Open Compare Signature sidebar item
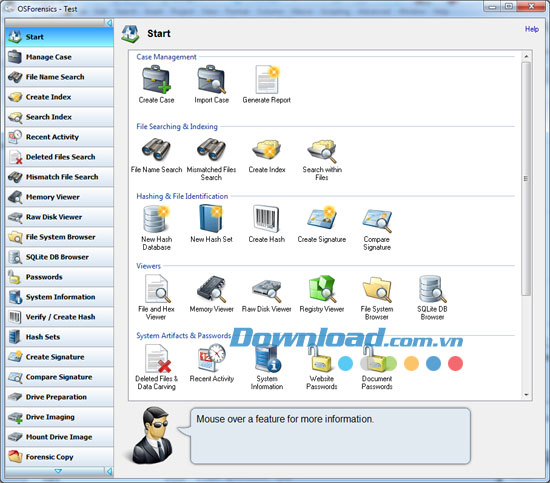Viewport: 550px width, 483px height. point(59,377)
